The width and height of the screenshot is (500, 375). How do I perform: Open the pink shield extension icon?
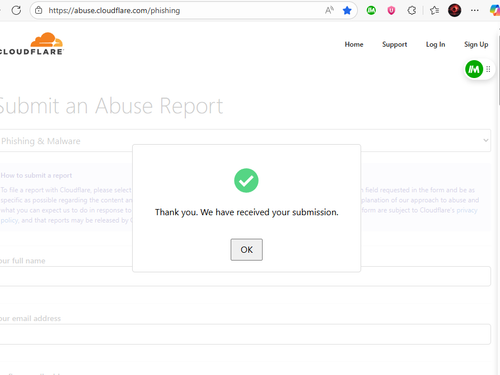(x=391, y=10)
